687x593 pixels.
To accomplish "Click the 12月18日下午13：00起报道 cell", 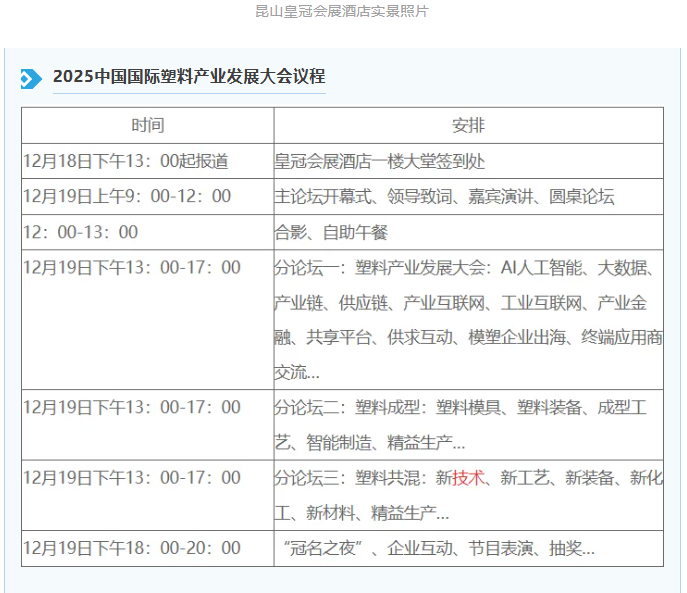I will pos(125,161).
